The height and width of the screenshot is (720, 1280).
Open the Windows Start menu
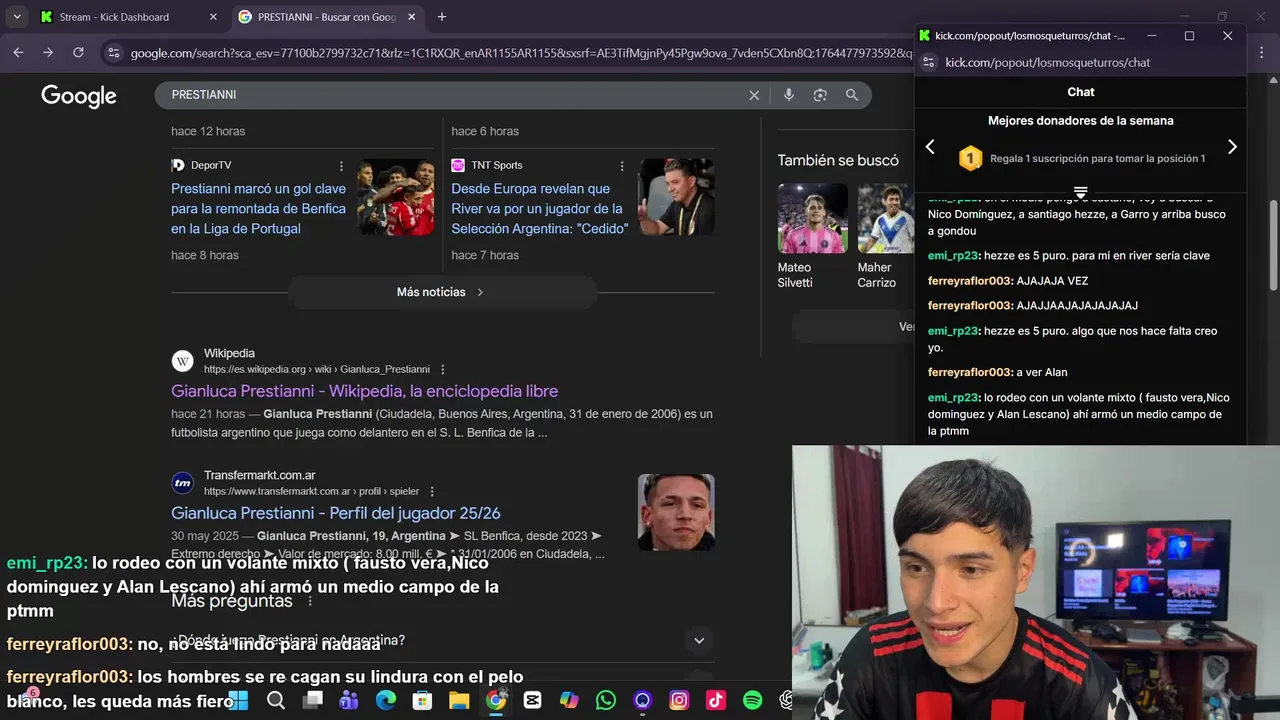click(x=238, y=701)
